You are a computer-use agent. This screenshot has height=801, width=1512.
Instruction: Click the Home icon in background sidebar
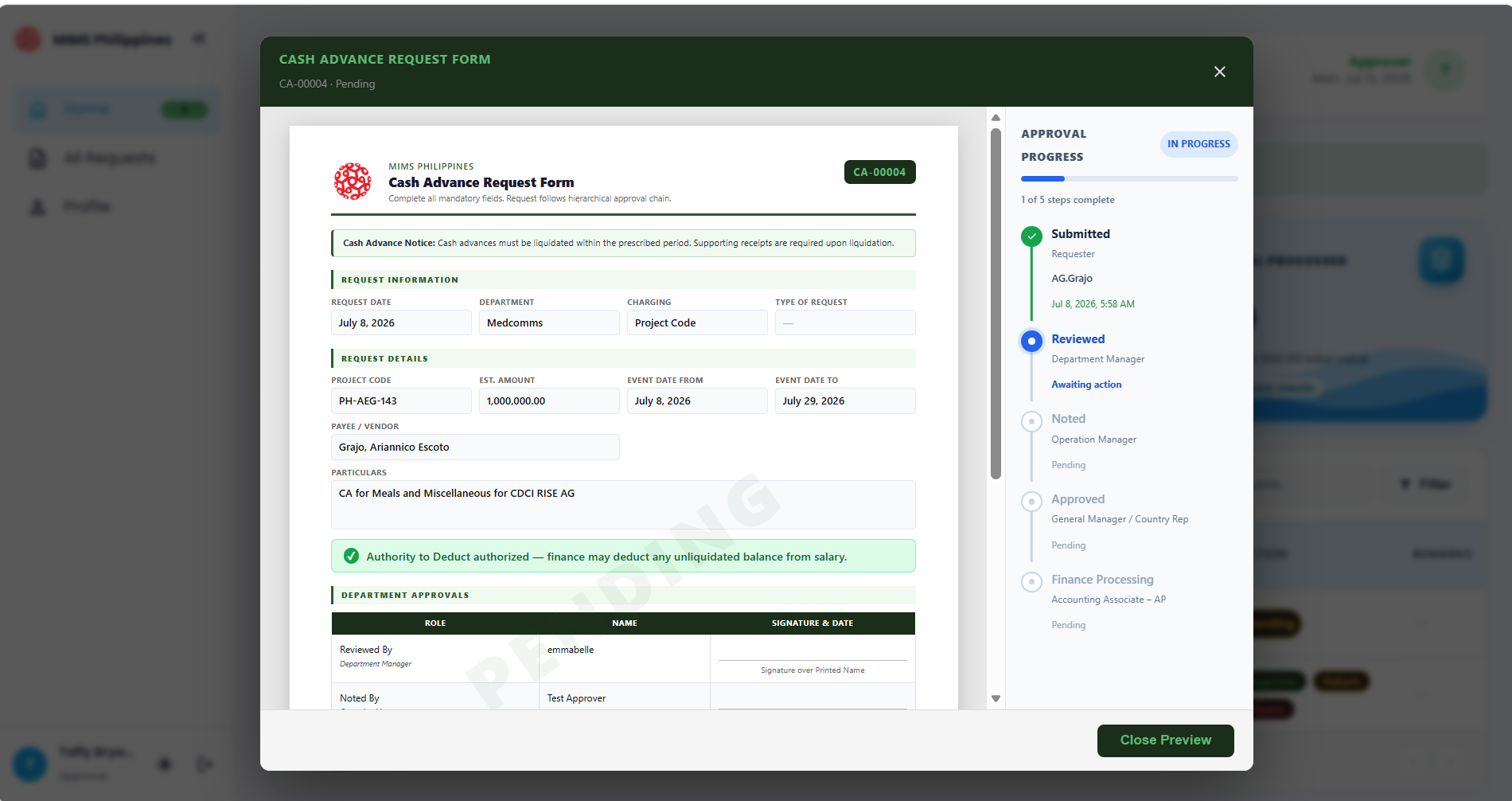click(x=37, y=110)
